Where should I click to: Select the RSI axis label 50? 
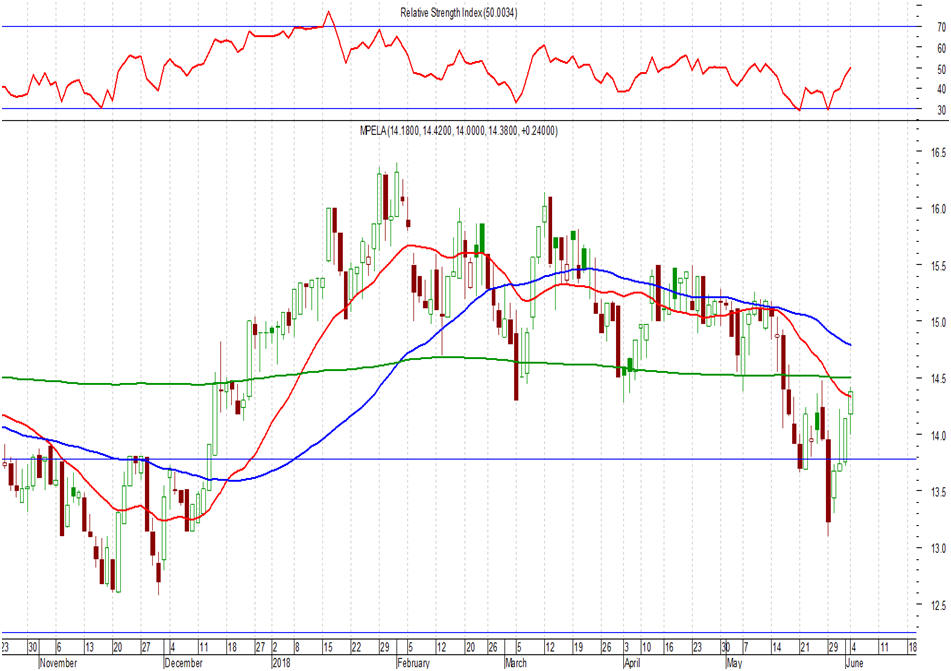(x=941, y=69)
